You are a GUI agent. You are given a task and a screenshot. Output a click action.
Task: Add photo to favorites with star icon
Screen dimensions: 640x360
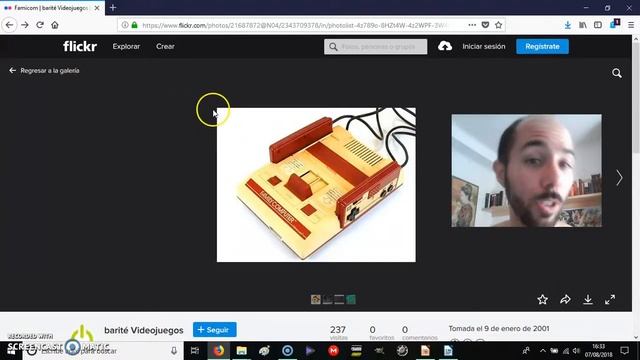pos(542,300)
